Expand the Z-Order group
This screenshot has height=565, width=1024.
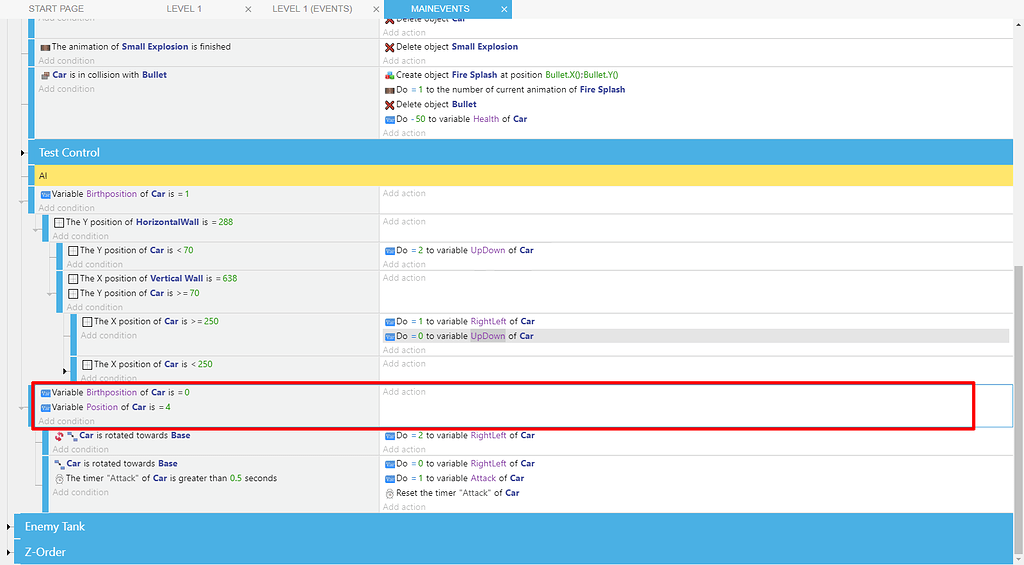click(8, 553)
